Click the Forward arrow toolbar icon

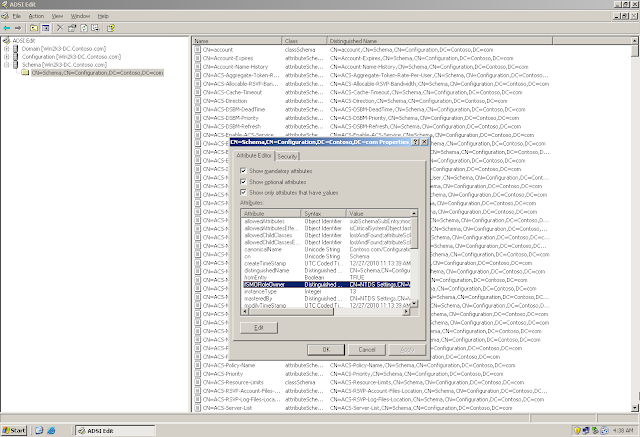pos(18,28)
